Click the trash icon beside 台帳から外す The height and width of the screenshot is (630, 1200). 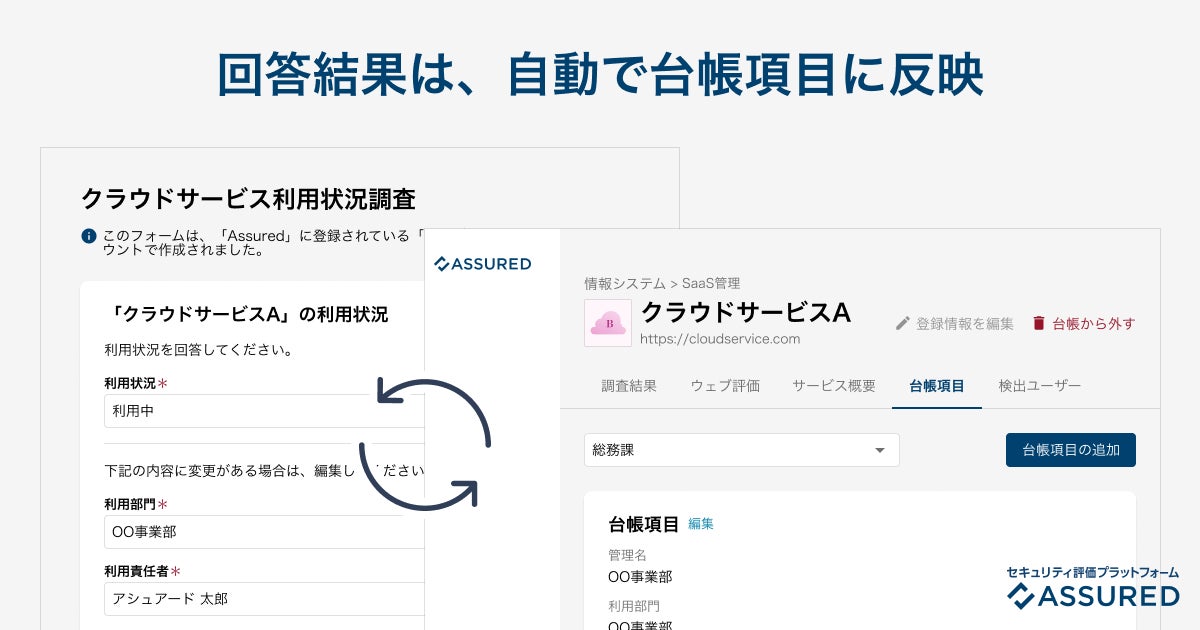click(x=1039, y=323)
